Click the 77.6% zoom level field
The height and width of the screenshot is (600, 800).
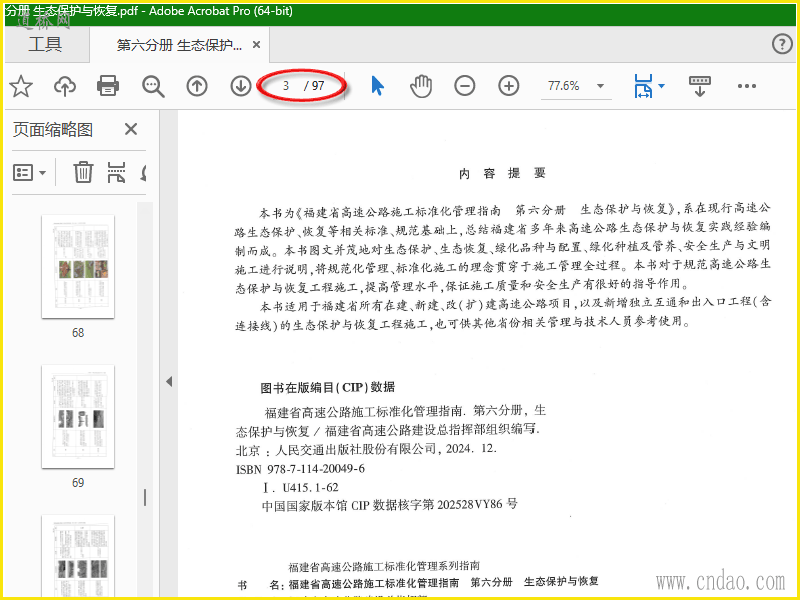(x=564, y=86)
